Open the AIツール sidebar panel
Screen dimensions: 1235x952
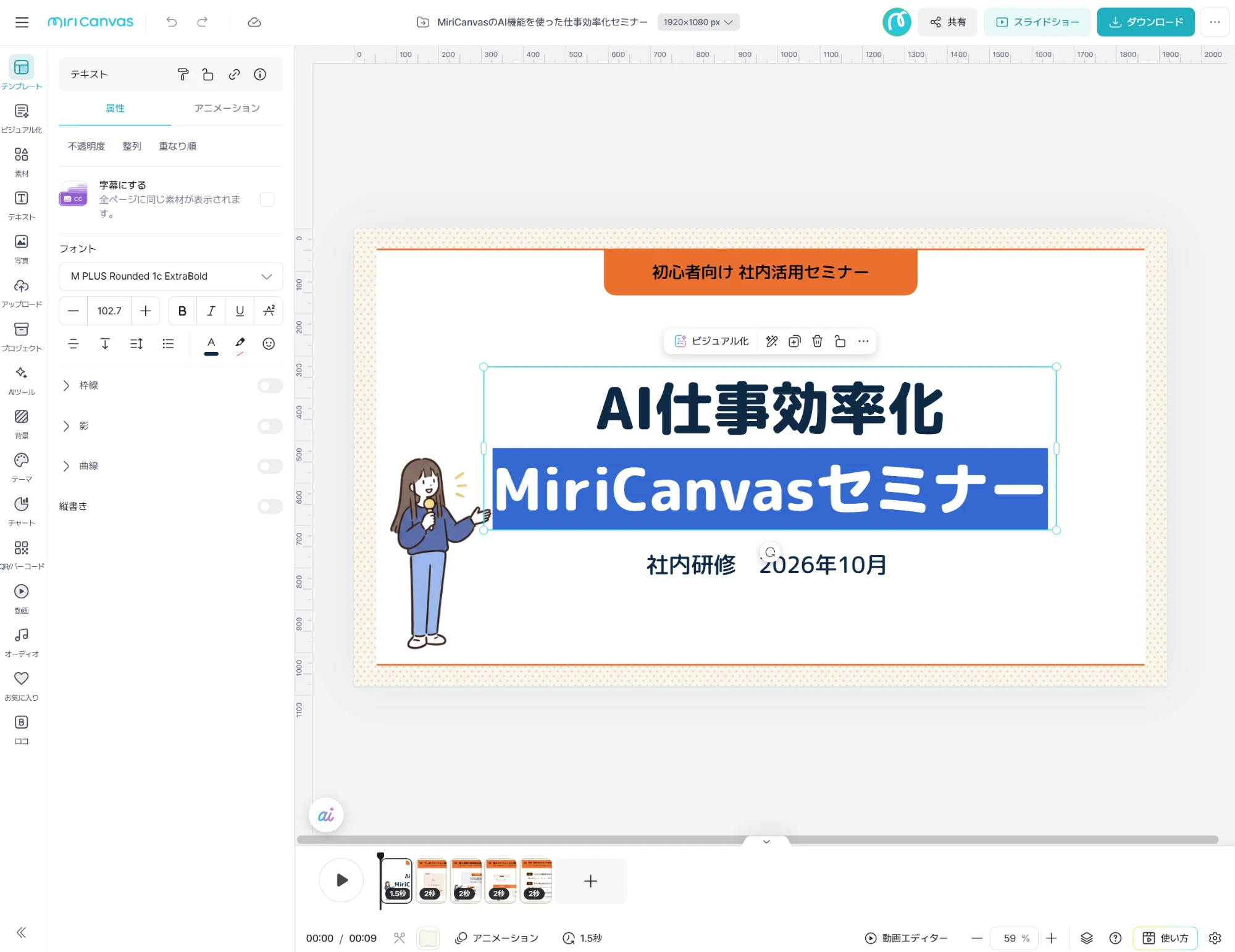[22, 380]
